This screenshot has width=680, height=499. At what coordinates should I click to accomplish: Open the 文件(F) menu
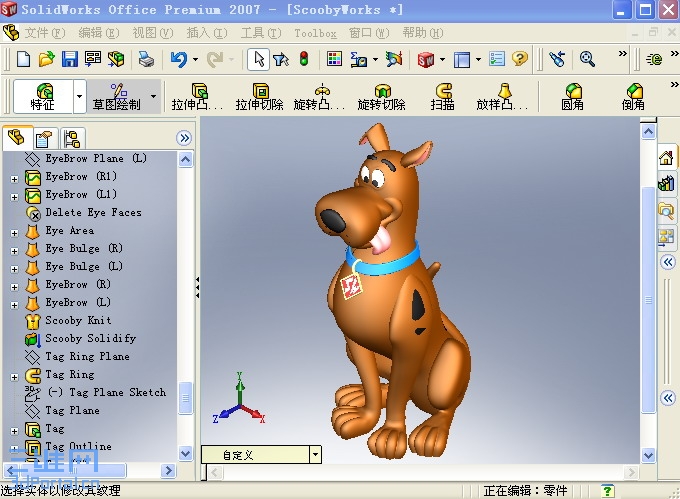pyautogui.click(x=45, y=33)
